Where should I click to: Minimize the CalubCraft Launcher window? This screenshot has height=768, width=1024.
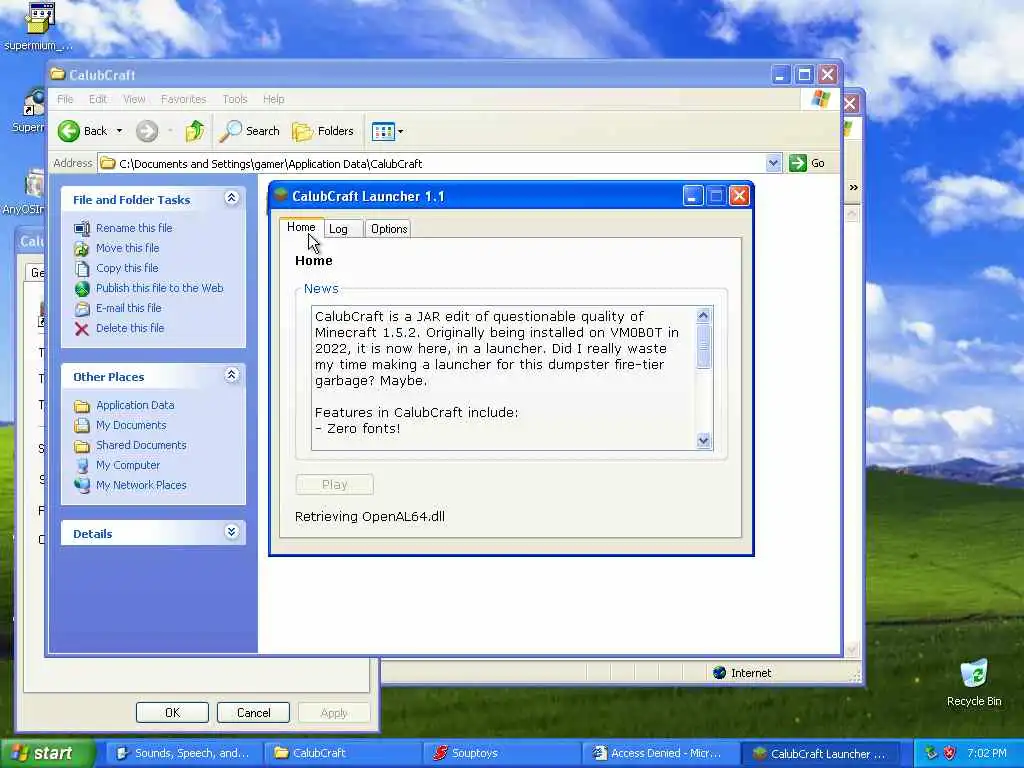[692, 196]
